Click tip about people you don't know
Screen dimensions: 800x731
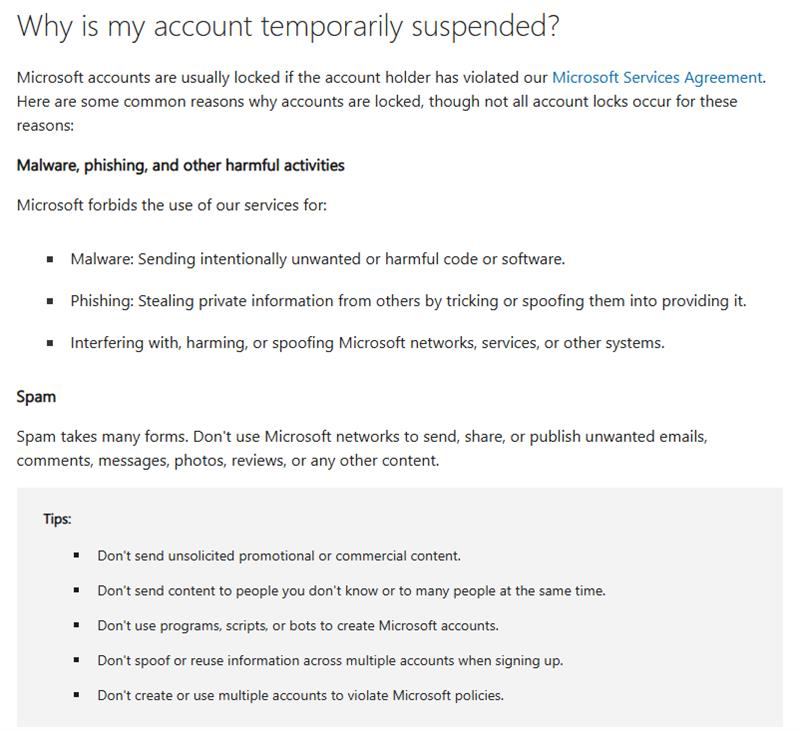[x=352, y=591]
